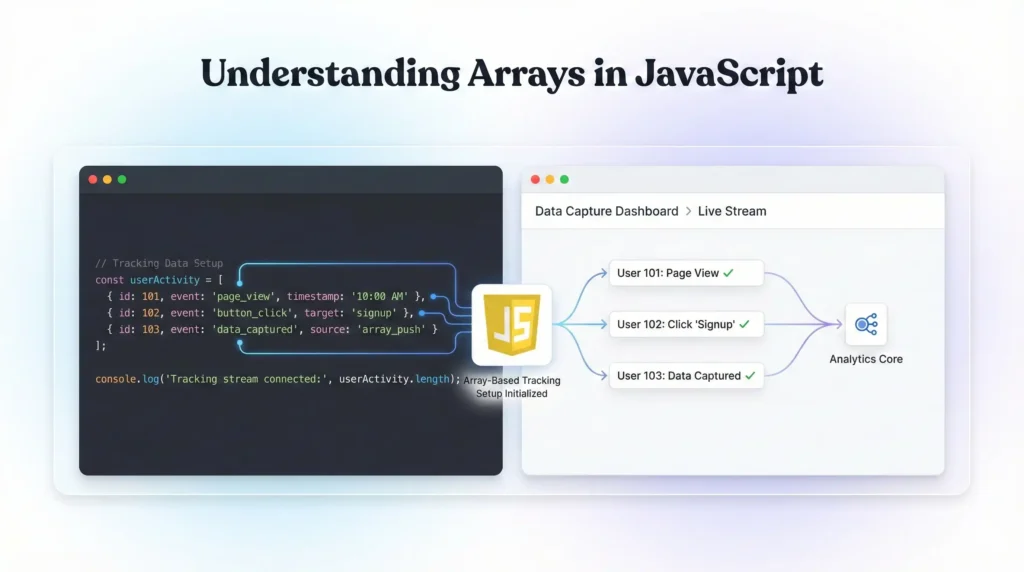Viewport: 1024px width, 572px height.
Task: Click the 'Understanding Arrays in JavaScript' heading
Action: (512, 75)
